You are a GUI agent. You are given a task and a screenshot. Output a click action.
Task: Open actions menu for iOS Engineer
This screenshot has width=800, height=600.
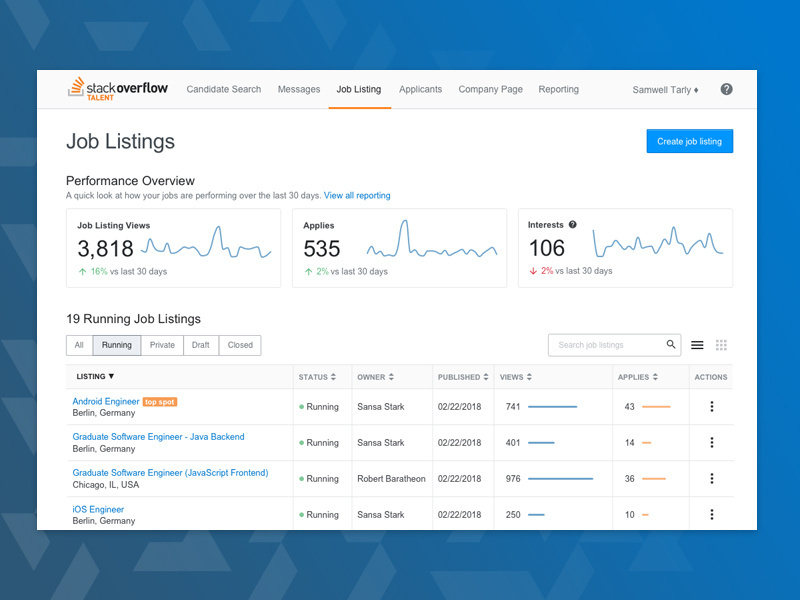pyautogui.click(x=712, y=515)
